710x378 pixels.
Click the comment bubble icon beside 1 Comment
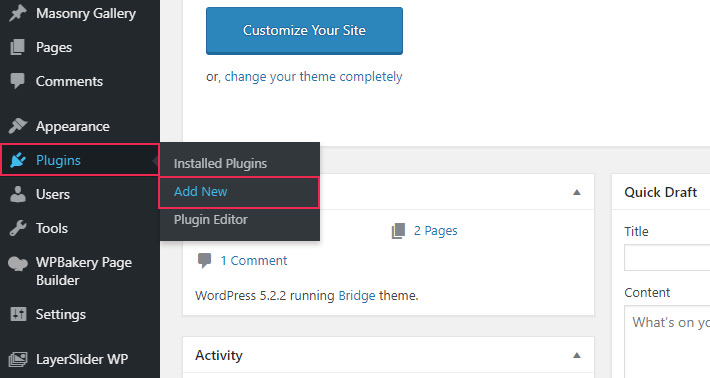click(205, 261)
